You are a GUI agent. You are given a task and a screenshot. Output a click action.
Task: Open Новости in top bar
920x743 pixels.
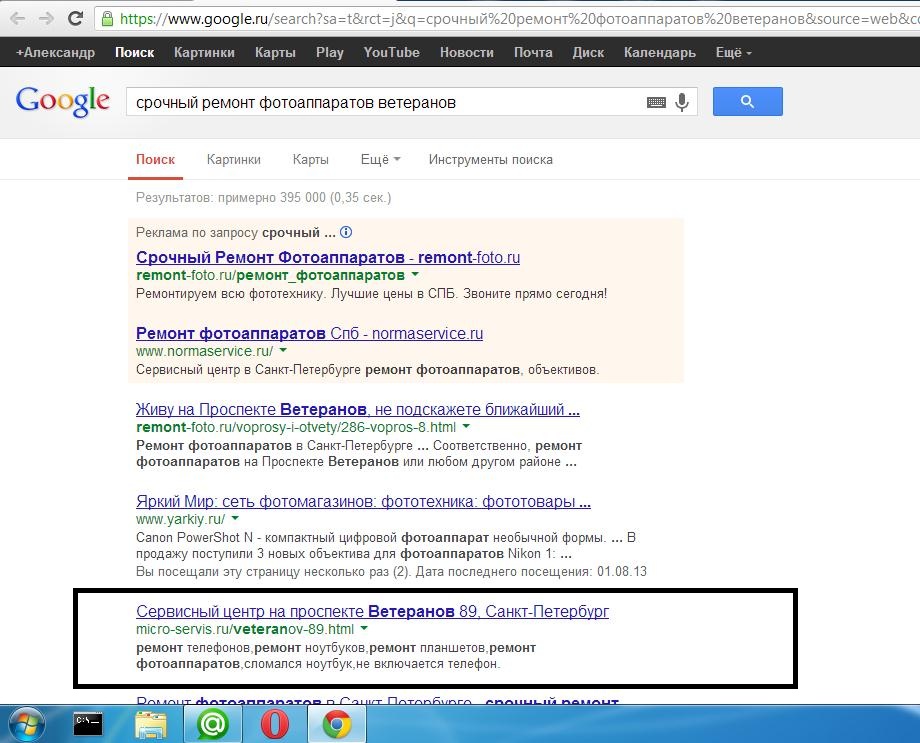tap(467, 52)
